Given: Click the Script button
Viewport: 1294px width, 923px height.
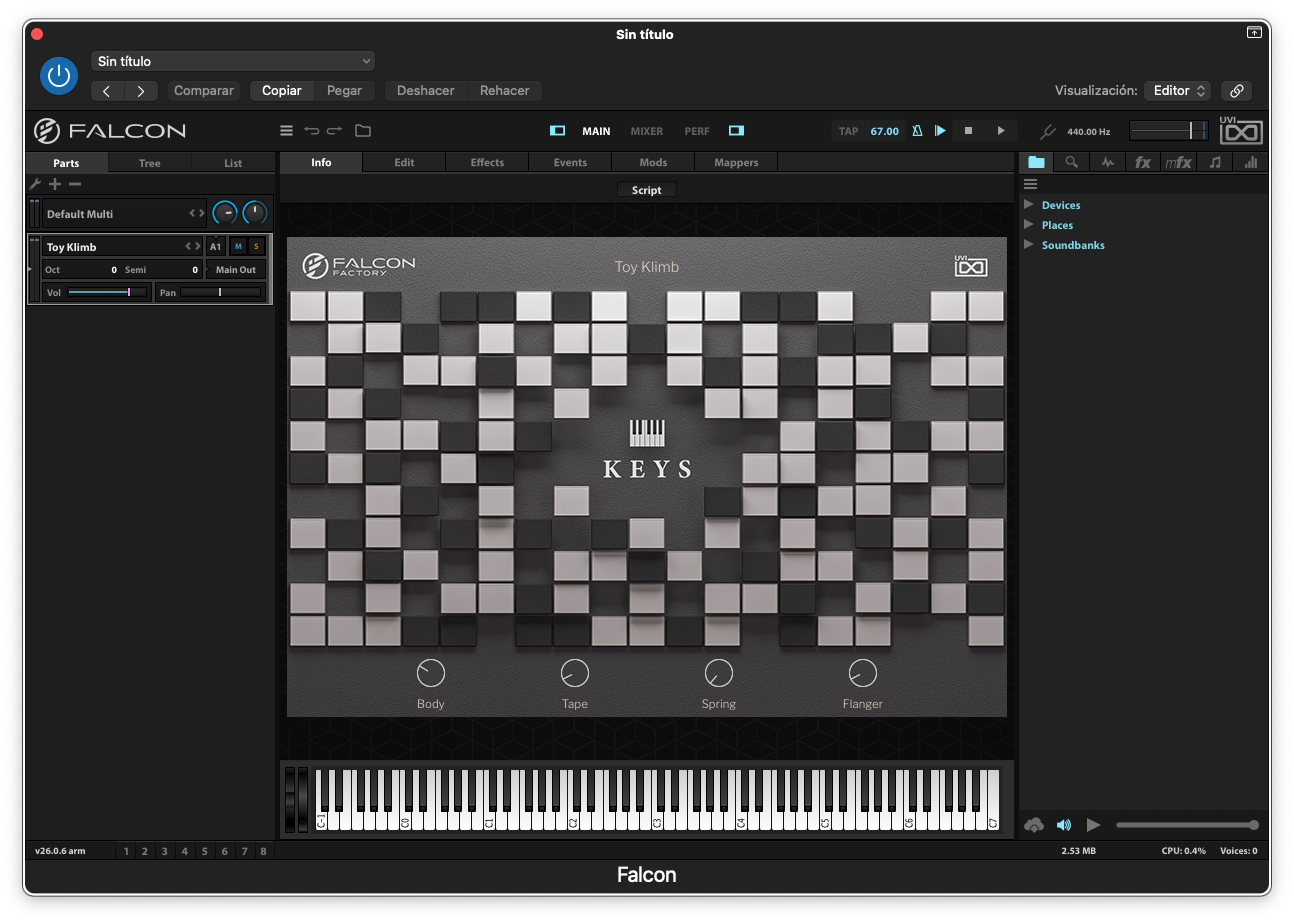Looking at the screenshot, I should [647, 190].
